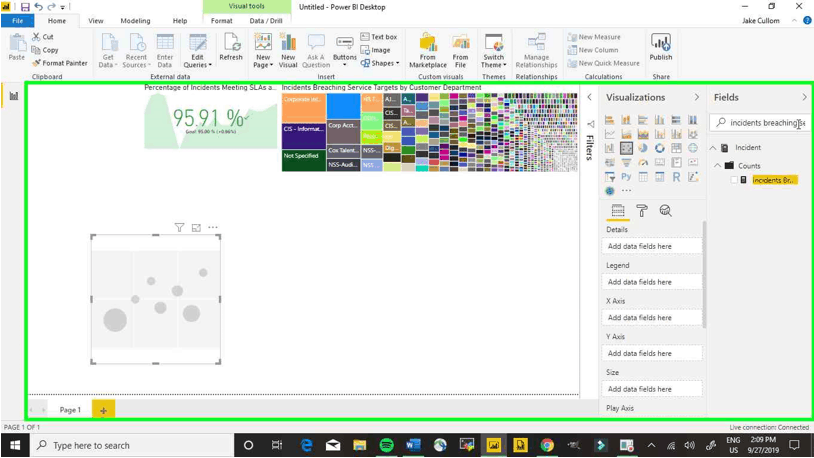Viewport: 814px width, 458px height.
Task: Insert a Text box
Action: click(379, 37)
